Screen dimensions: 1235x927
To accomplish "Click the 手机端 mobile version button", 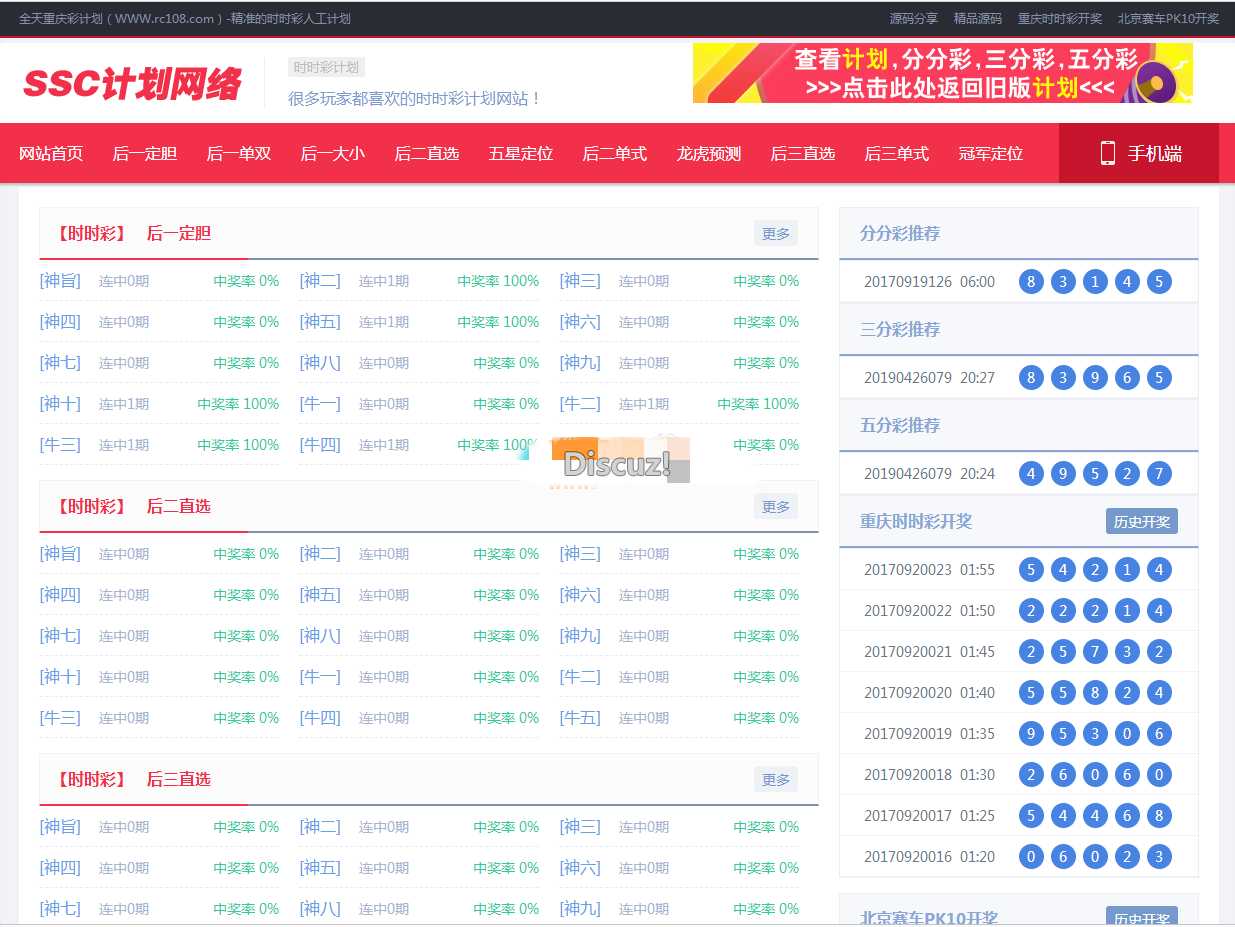I will point(1139,153).
